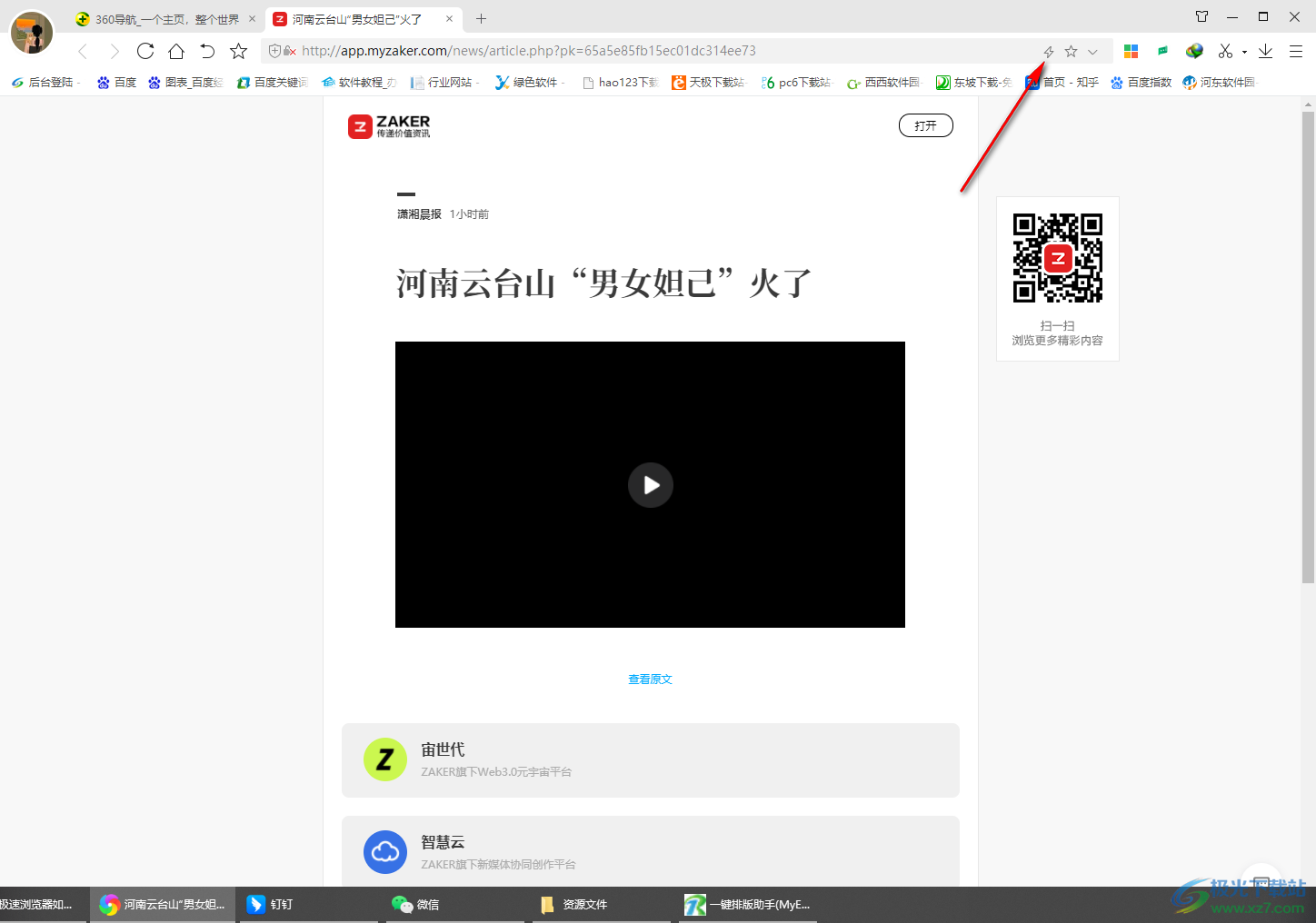Click the article headline 河南云台山“男女妲己”火了
The height and width of the screenshot is (923, 1316).
pos(603,283)
